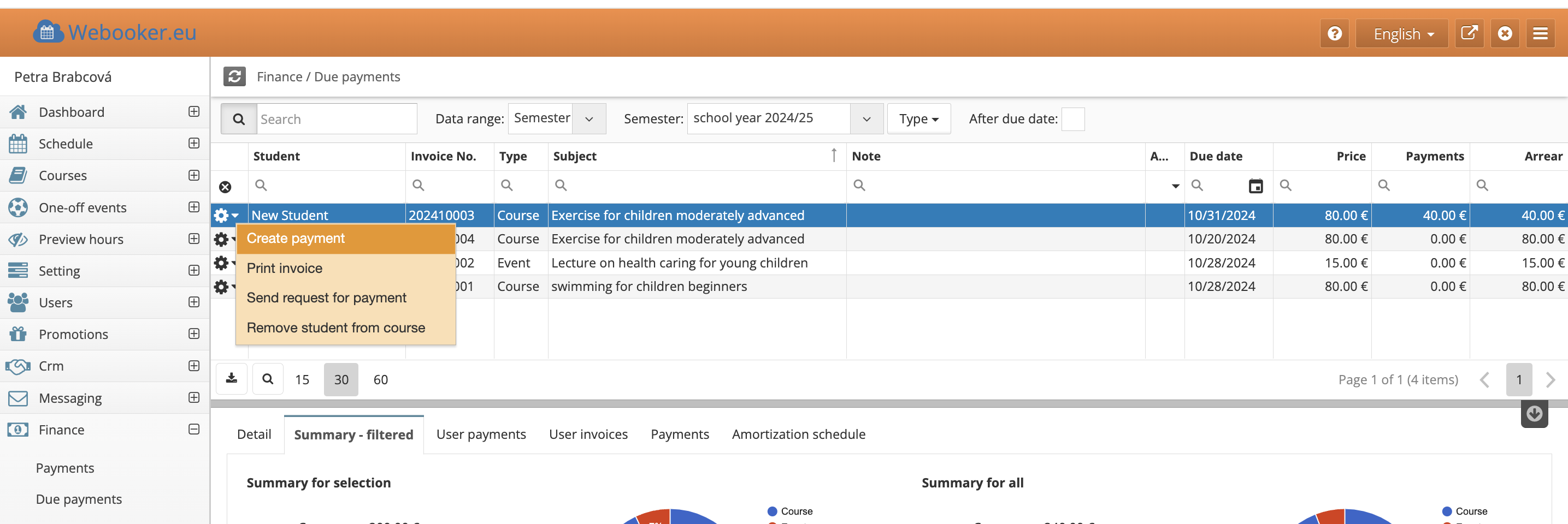This screenshot has height=524, width=1568.
Task: Click the Finance money icon
Action: (17, 430)
